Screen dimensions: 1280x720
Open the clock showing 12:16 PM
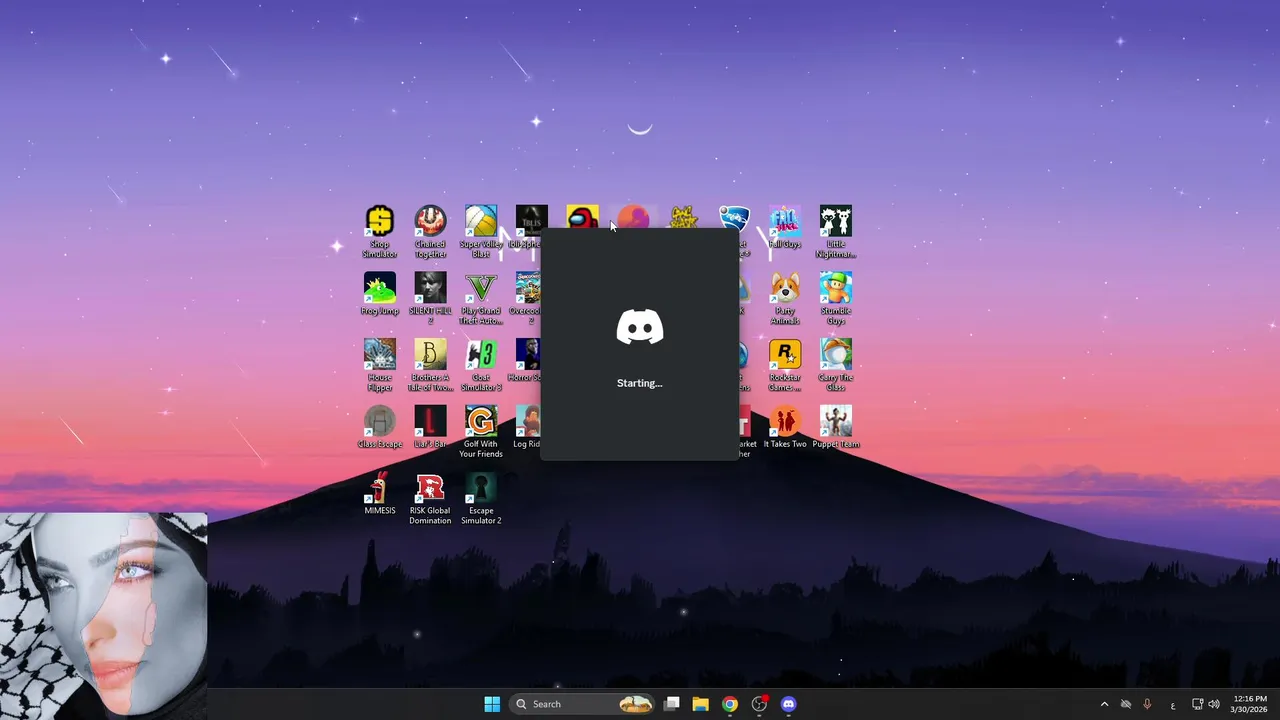pyautogui.click(x=1249, y=704)
